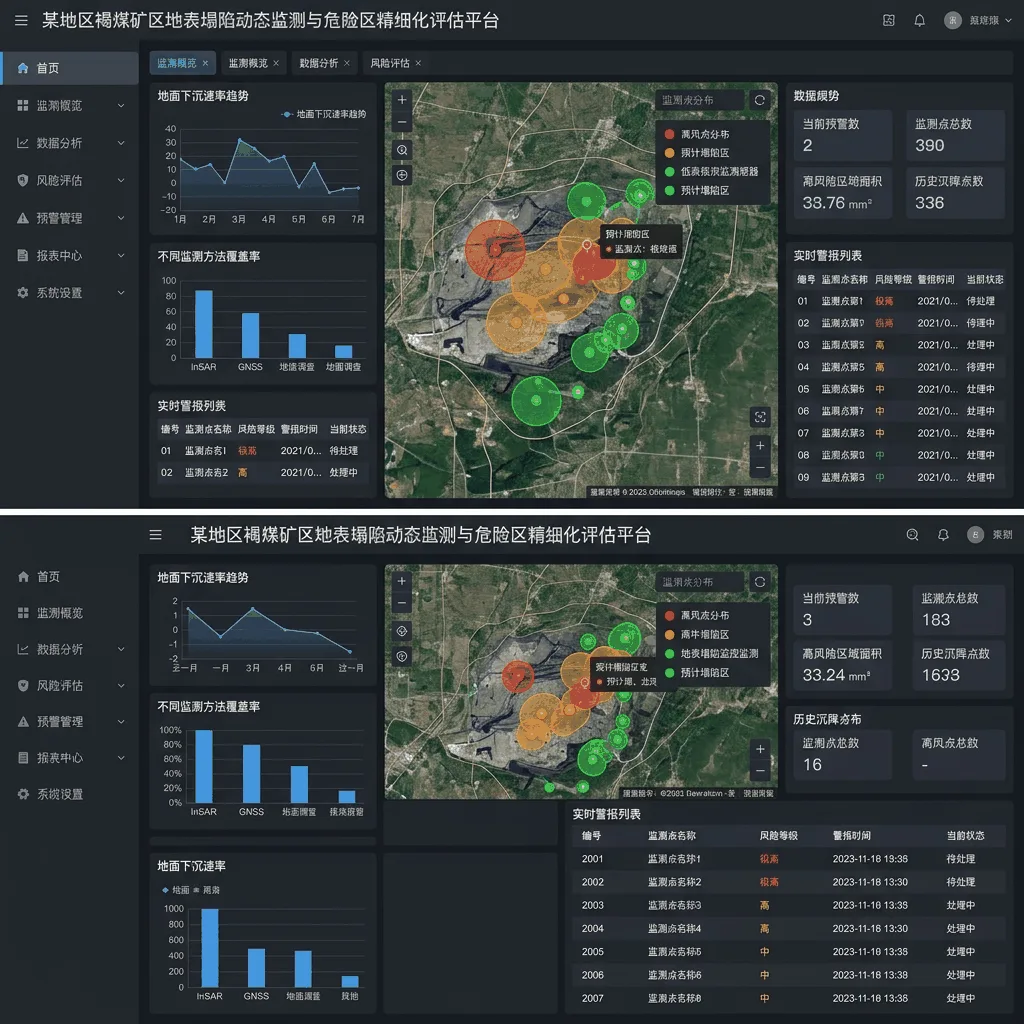Click the magnifier zoom tool on upper map

click(402, 150)
